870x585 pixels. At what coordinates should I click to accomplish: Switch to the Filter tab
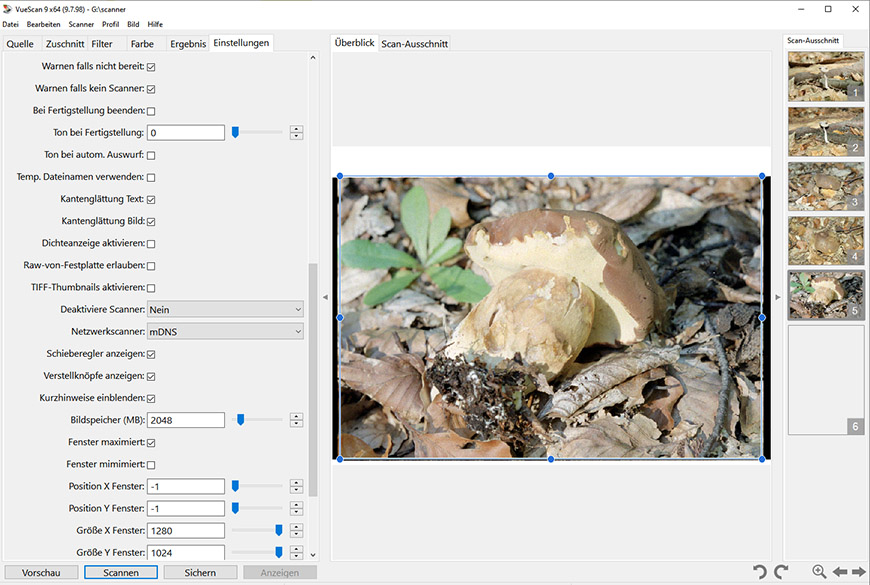click(102, 44)
